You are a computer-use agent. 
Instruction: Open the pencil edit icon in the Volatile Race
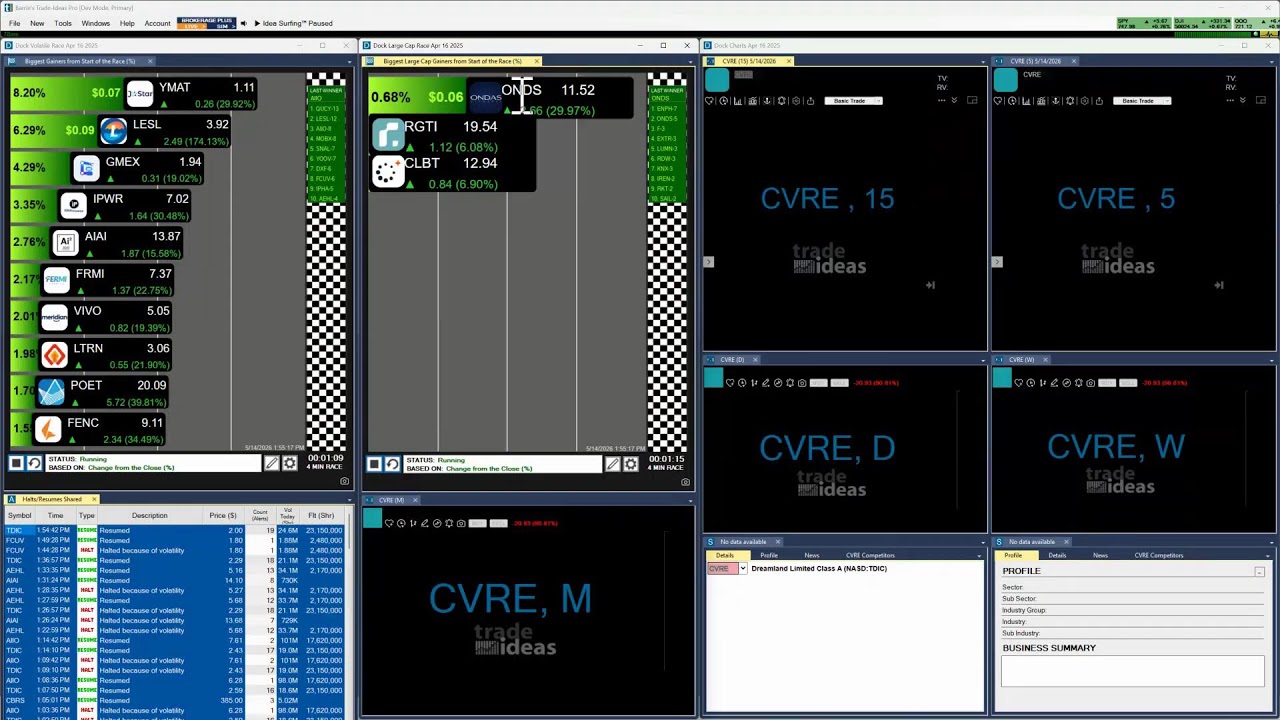point(271,463)
